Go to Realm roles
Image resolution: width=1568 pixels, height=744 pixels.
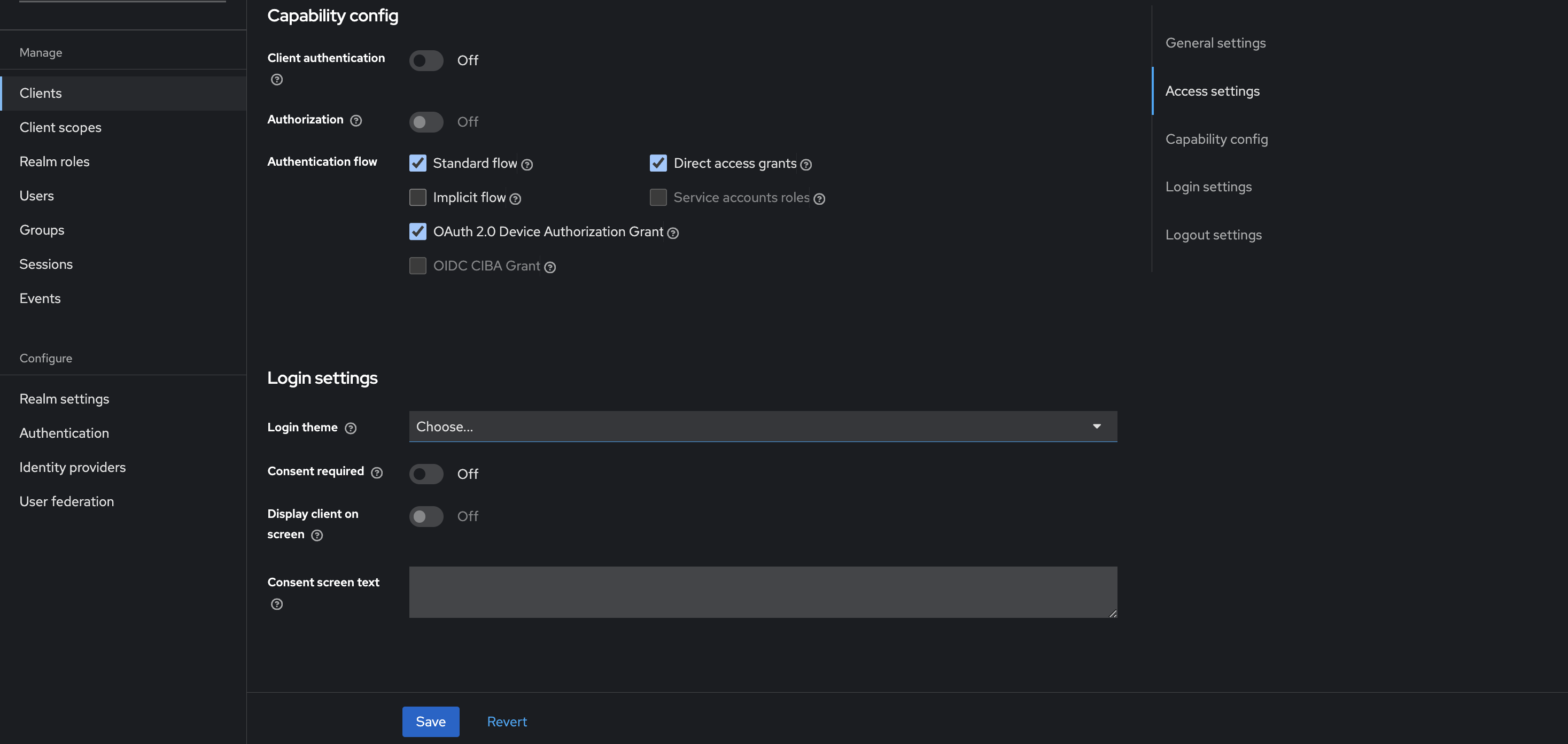click(123, 161)
